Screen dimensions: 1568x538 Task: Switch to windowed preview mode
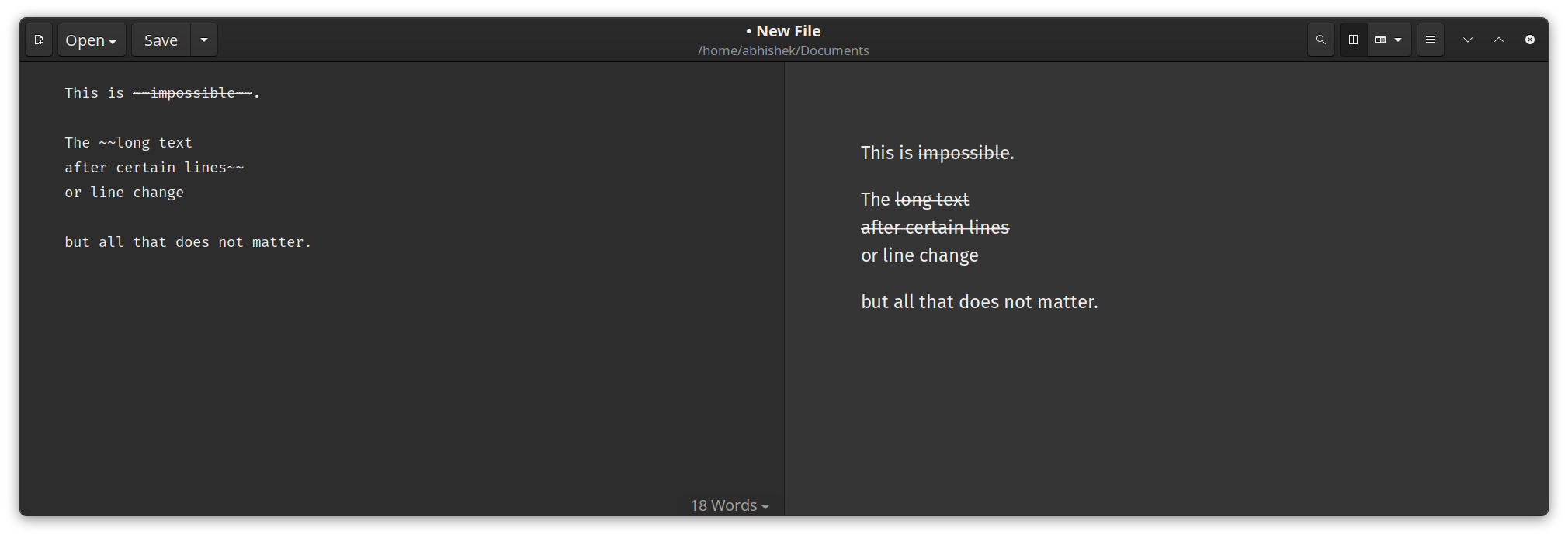pyautogui.click(x=1382, y=40)
